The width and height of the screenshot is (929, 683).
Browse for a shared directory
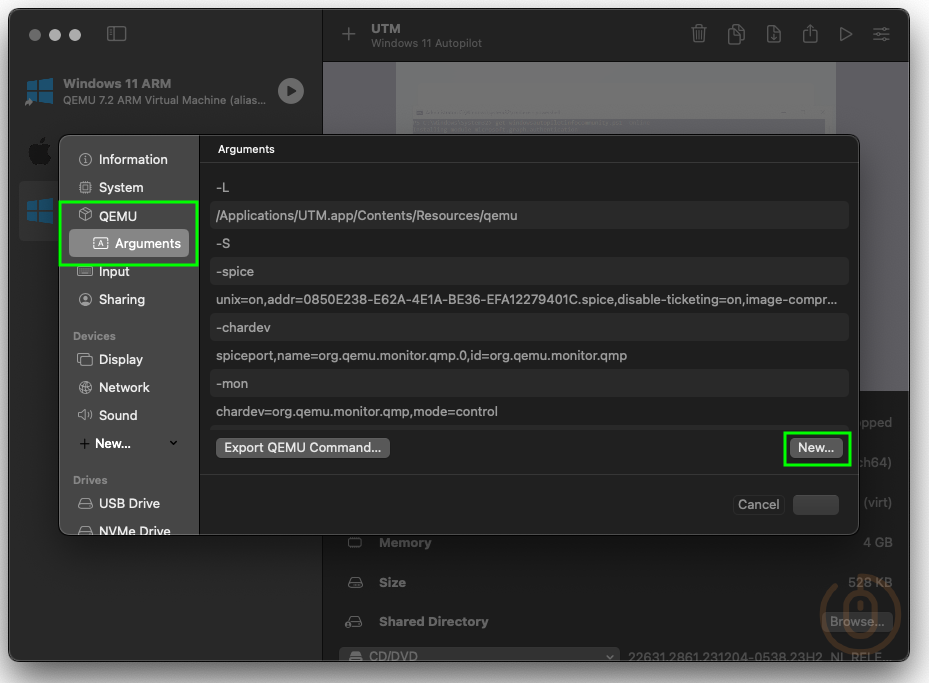pyautogui.click(x=856, y=621)
